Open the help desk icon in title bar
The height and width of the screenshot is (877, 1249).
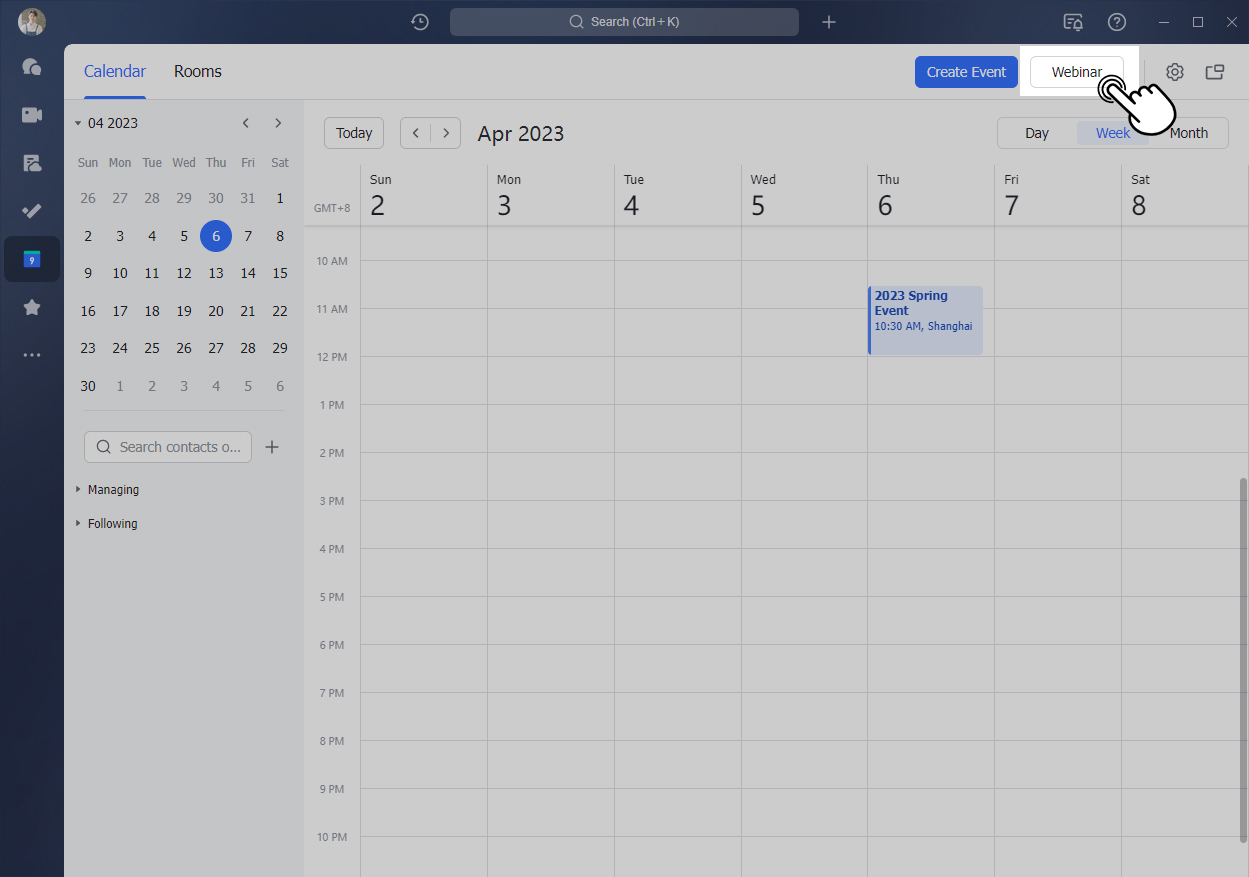tap(1073, 22)
